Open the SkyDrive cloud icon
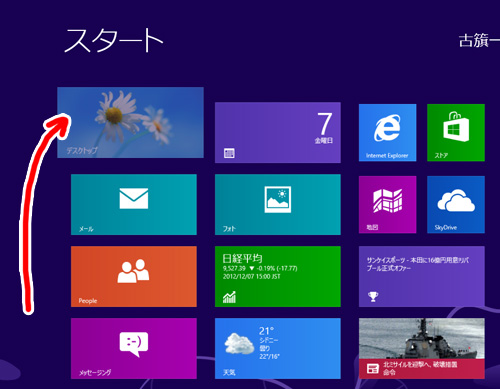 [456, 200]
